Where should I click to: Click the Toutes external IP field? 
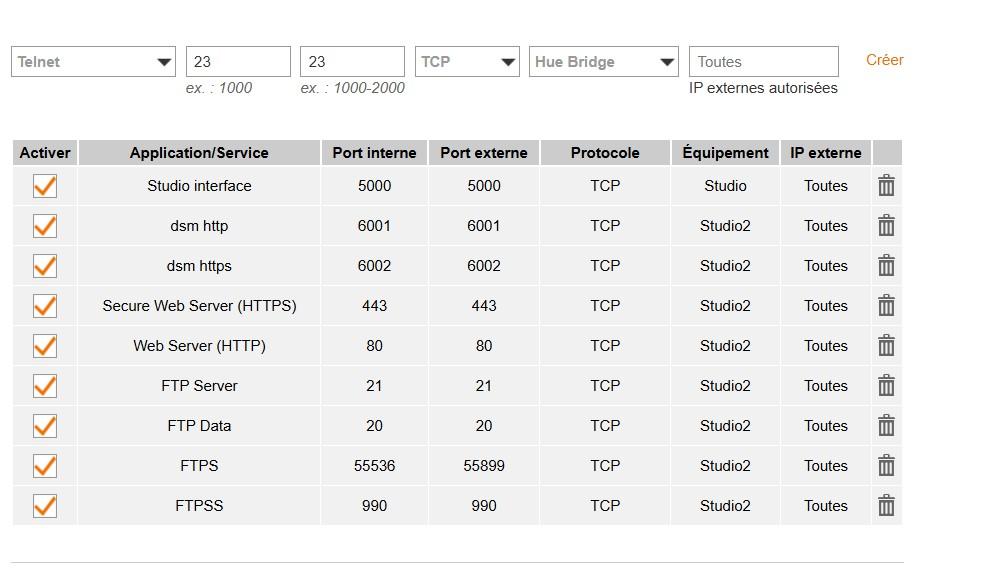pyautogui.click(x=763, y=62)
